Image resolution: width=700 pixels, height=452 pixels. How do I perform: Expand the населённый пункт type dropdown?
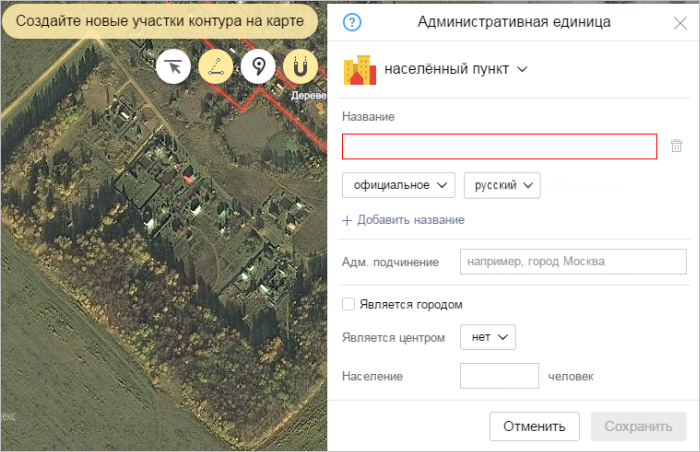[x=456, y=69]
